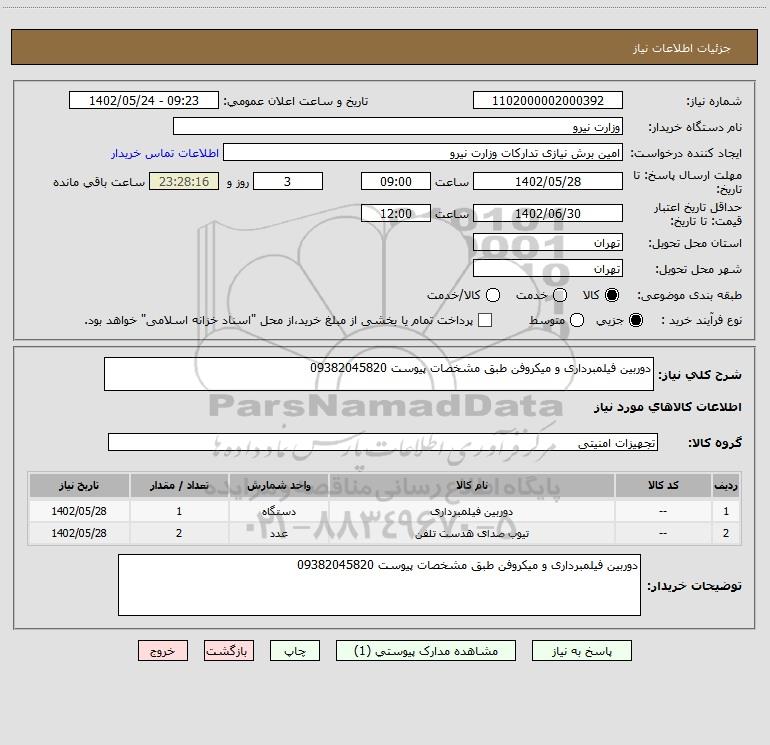Viewport: 770px width, 745px height.
Task: Click the تاریخ نیاز column header
Action: point(79,485)
